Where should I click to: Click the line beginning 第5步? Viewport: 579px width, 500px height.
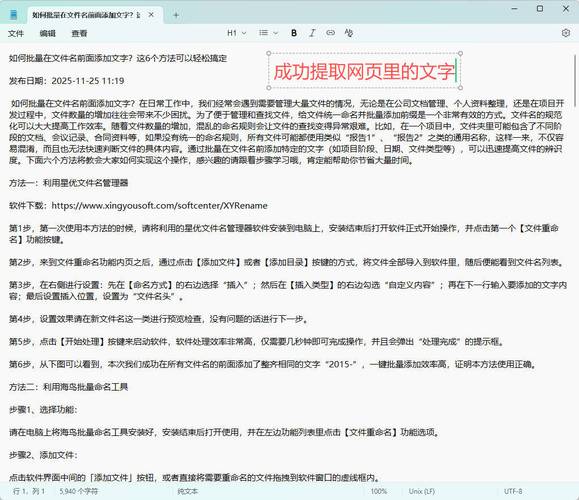[x=257, y=342]
